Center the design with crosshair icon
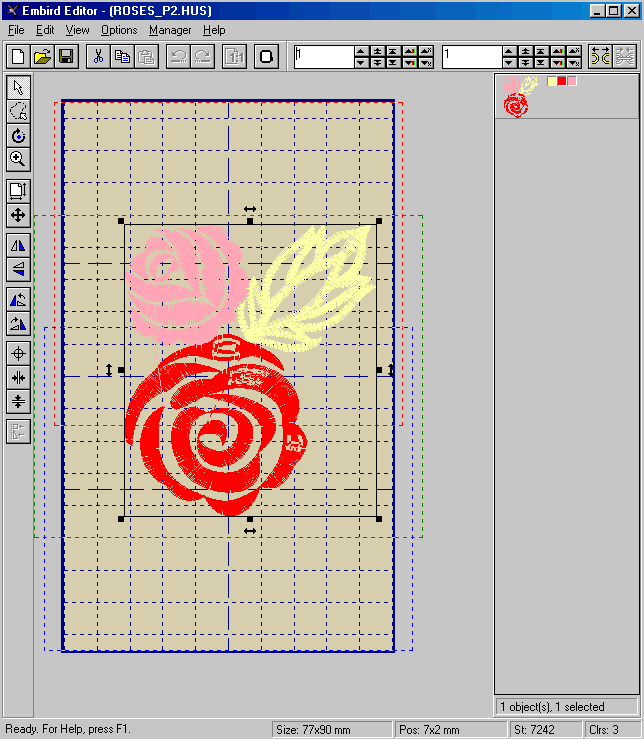 (x=18, y=353)
